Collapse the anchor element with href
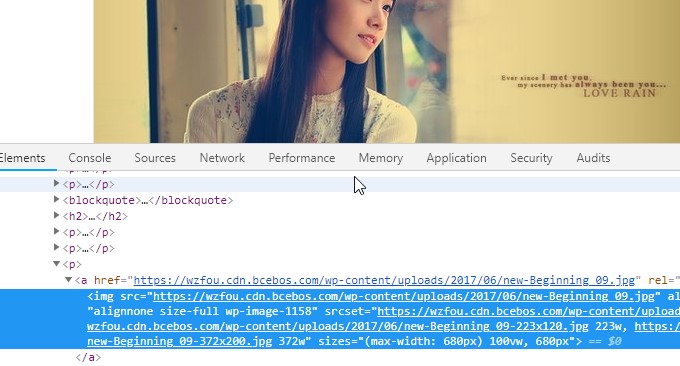The width and height of the screenshot is (680, 366). click(69, 280)
